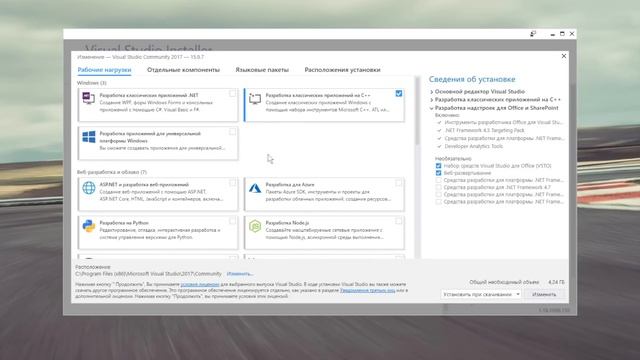This screenshot has height=360, width=640.
Task: Check the .NET Framework 4.7 development tools option
Action: click(x=438, y=187)
